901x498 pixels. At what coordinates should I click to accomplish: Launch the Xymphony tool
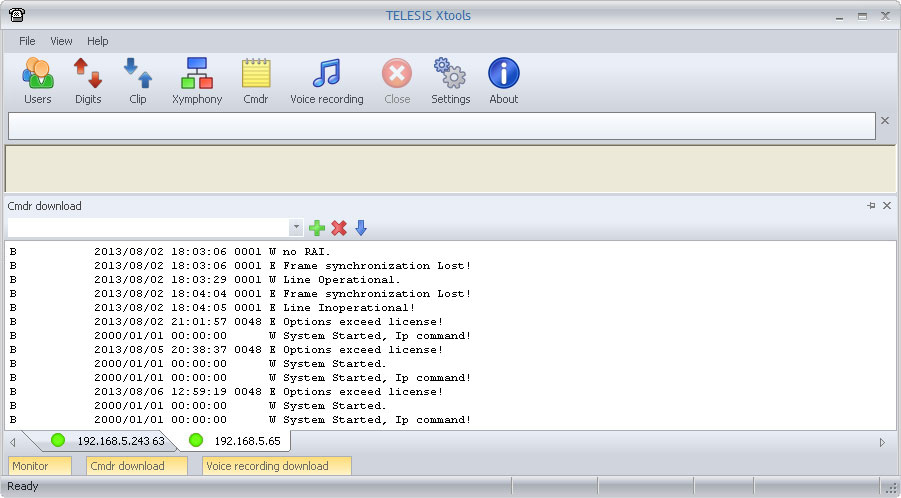(197, 81)
